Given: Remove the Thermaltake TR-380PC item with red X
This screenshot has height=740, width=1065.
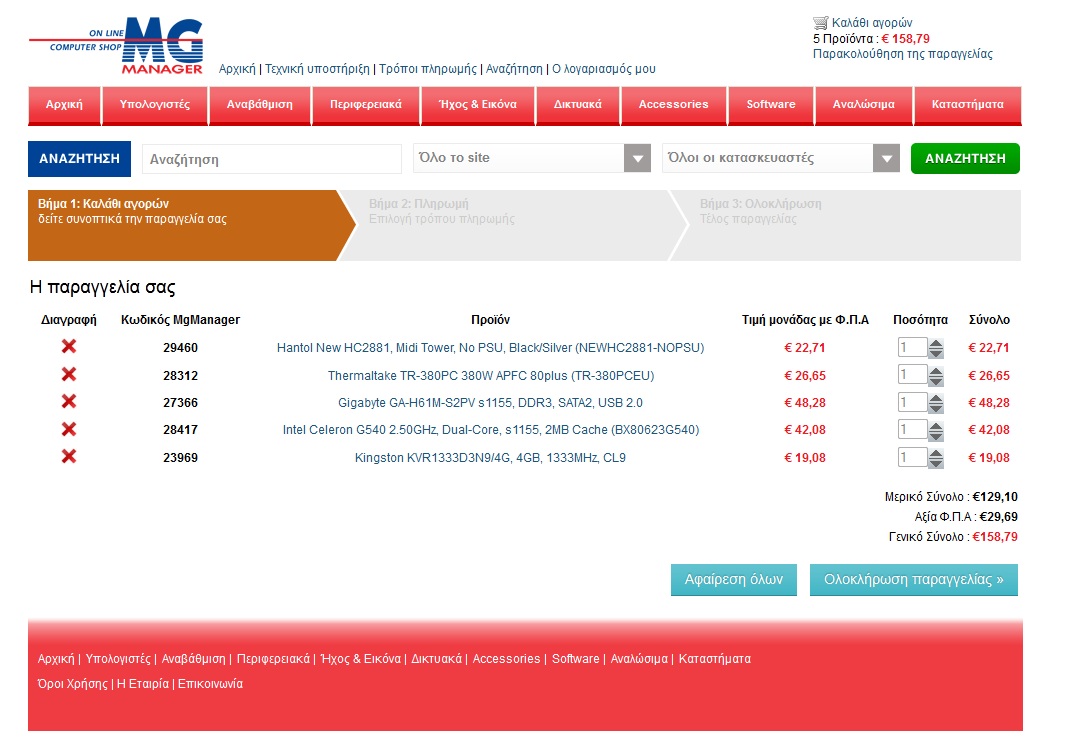Looking at the screenshot, I should [69, 374].
